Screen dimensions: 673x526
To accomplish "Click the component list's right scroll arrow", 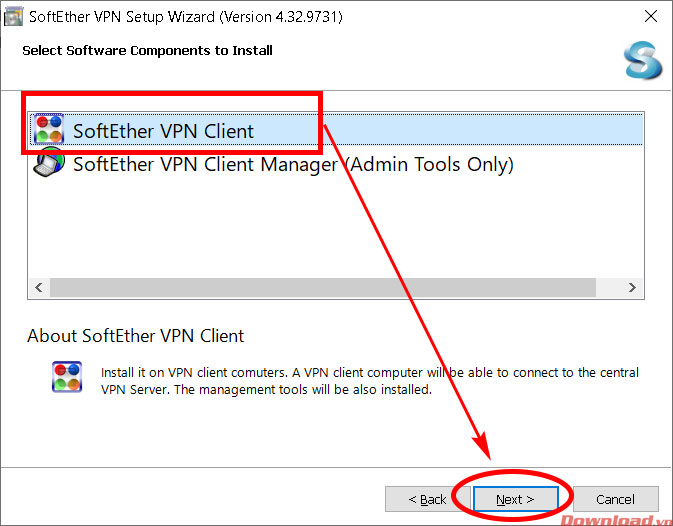I will 632,288.
